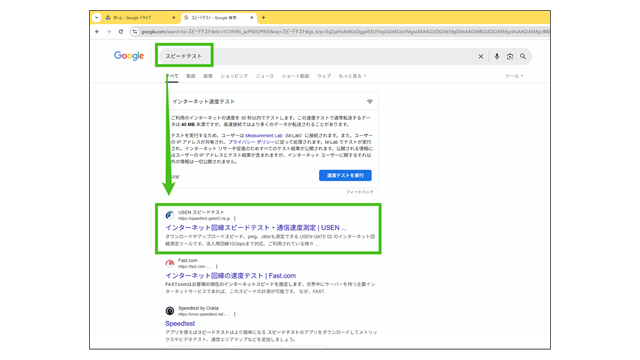640x360 pixels.
Task: Open the USEN インターネット回線スピードテスト result
Action: click(256, 228)
